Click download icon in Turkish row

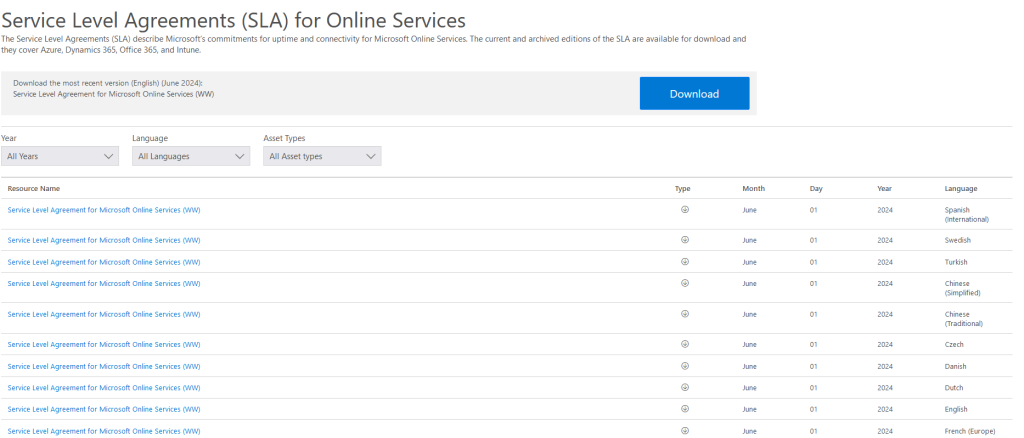tap(684, 261)
